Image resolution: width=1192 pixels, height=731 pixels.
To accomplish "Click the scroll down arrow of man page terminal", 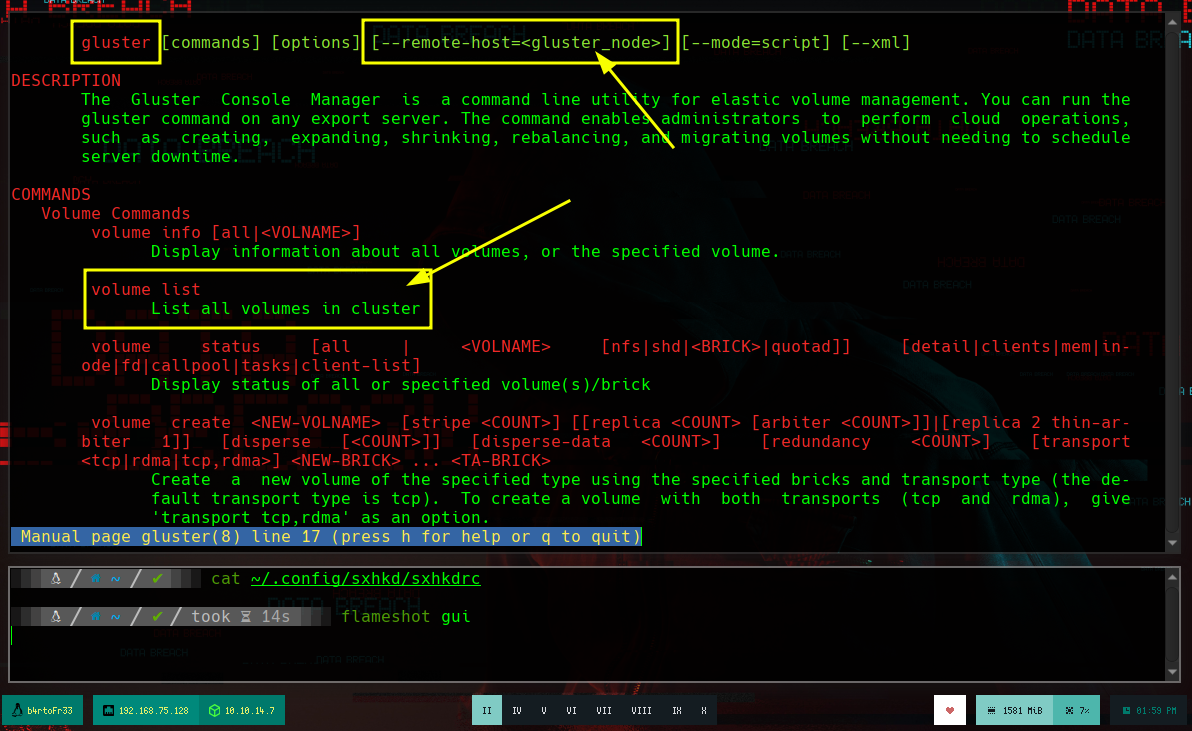I will [x=1172, y=543].
